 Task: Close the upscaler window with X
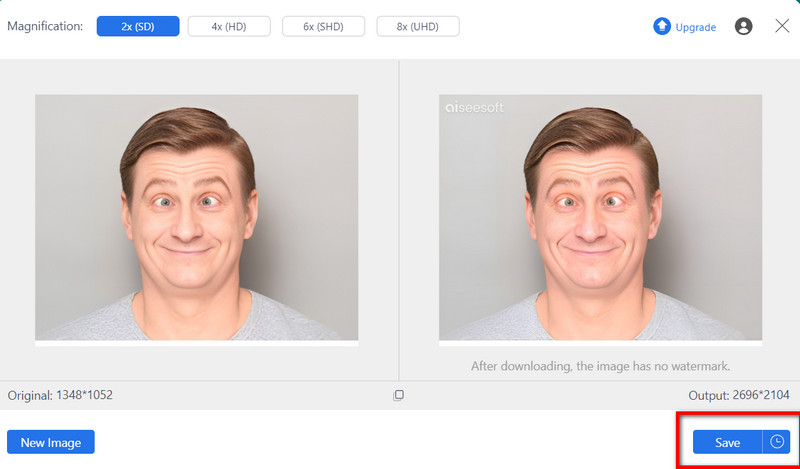point(782,26)
